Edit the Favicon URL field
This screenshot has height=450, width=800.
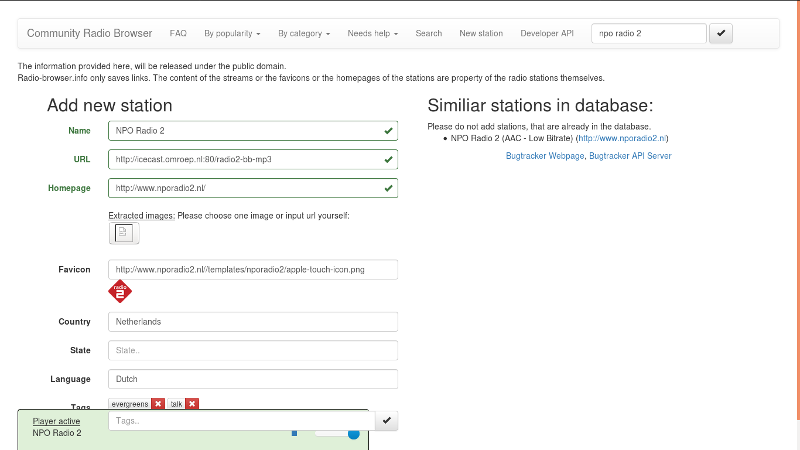(253, 269)
